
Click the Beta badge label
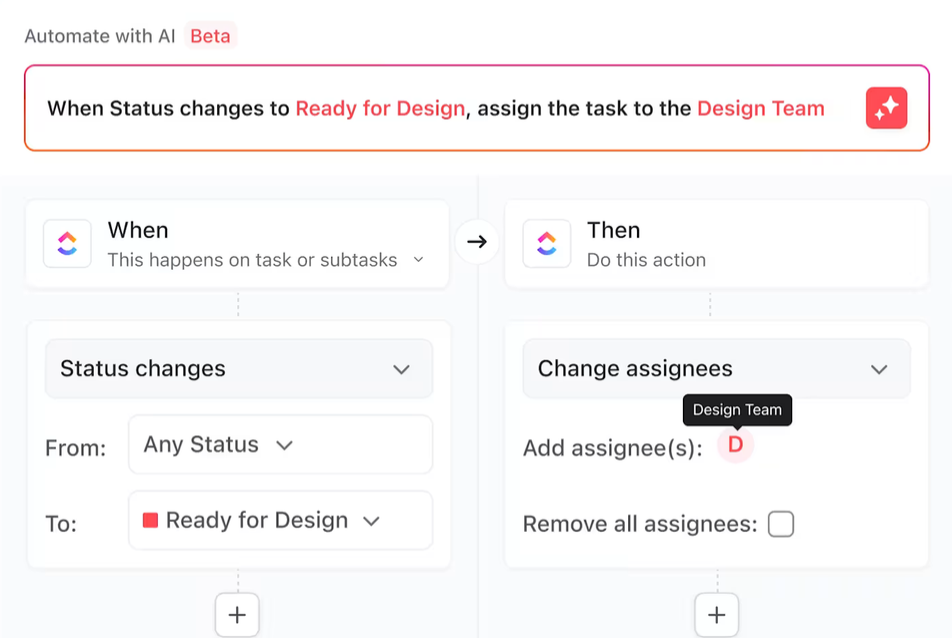[x=210, y=36]
